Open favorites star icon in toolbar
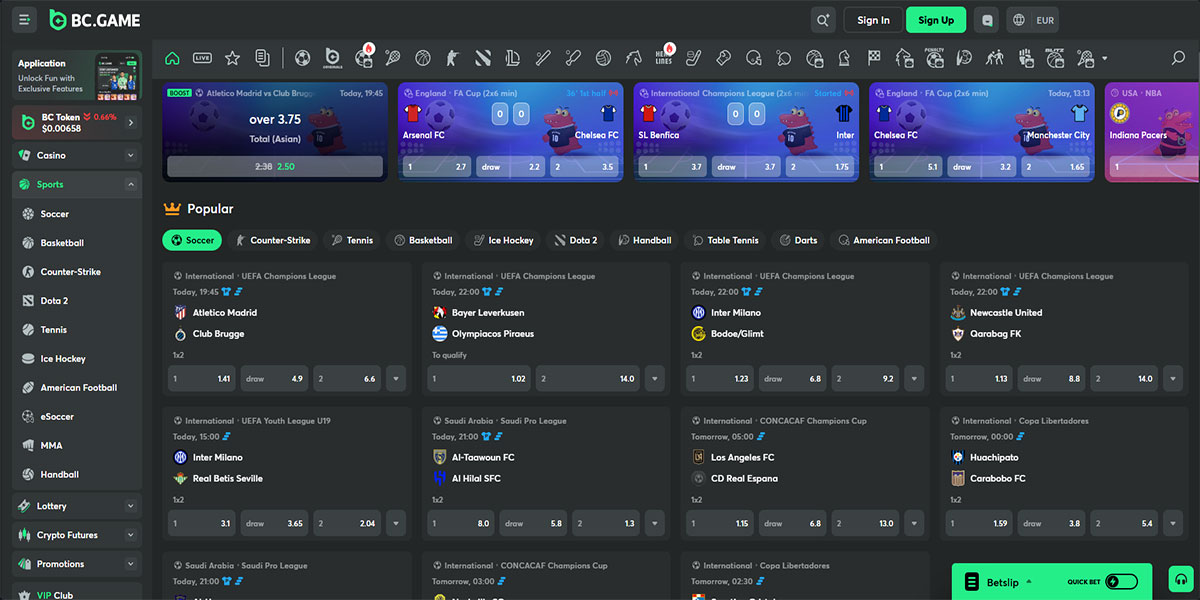The width and height of the screenshot is (1200, 600). pos(232,58)
